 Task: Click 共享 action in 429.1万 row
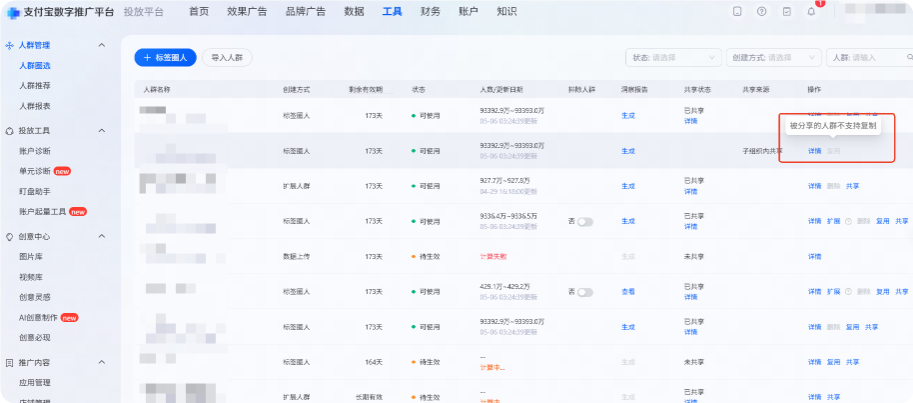[902, 292]
